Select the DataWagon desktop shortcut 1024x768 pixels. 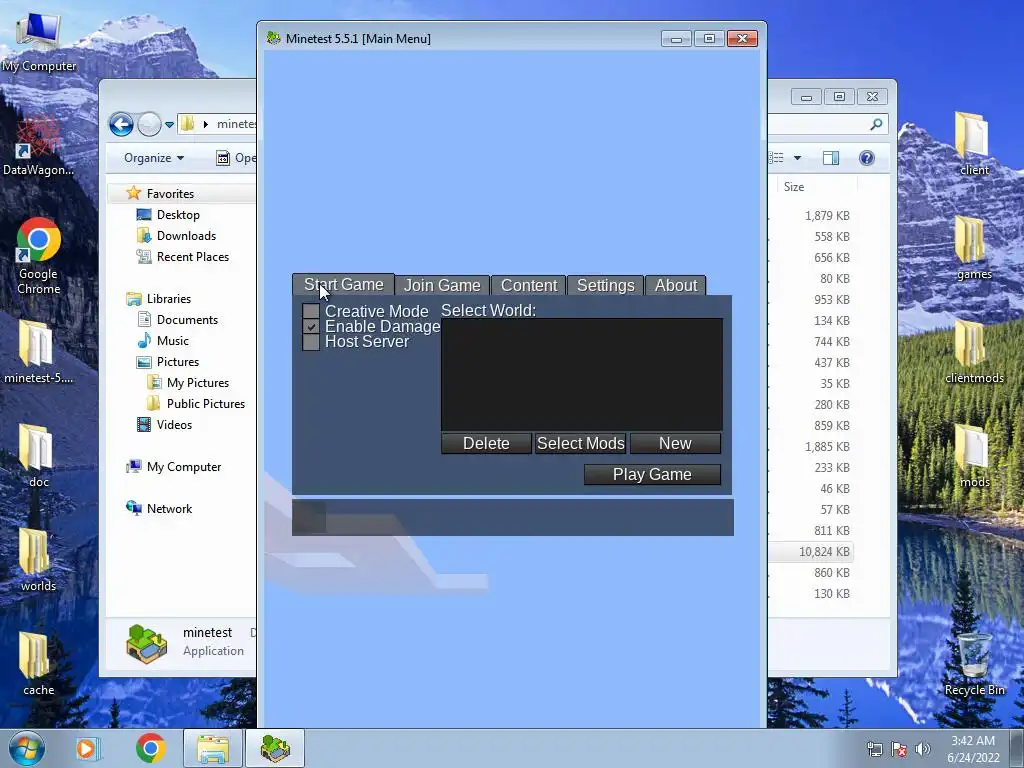pos(38,145)
